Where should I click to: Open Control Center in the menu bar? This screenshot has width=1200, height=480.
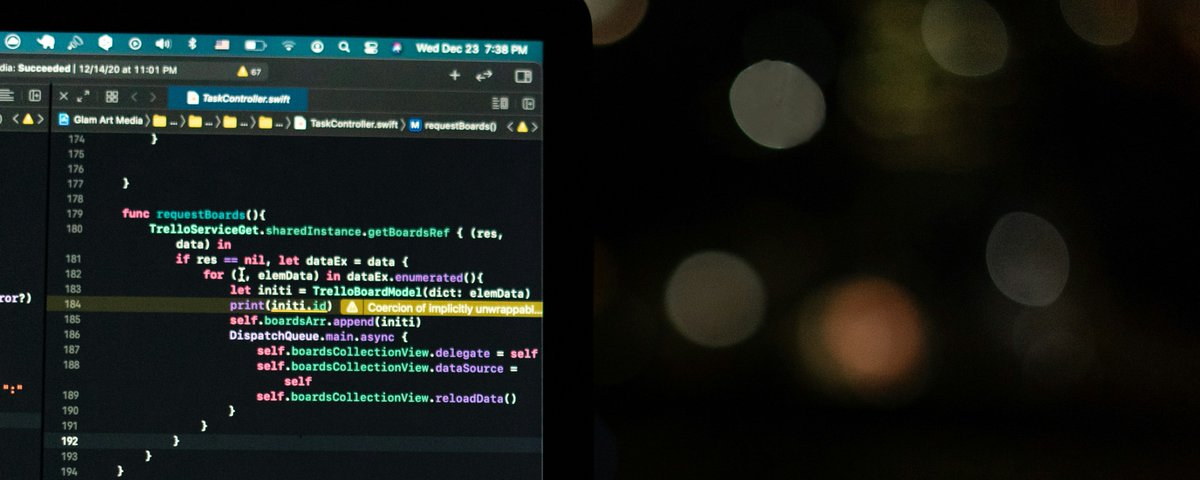tap(371, 47)
